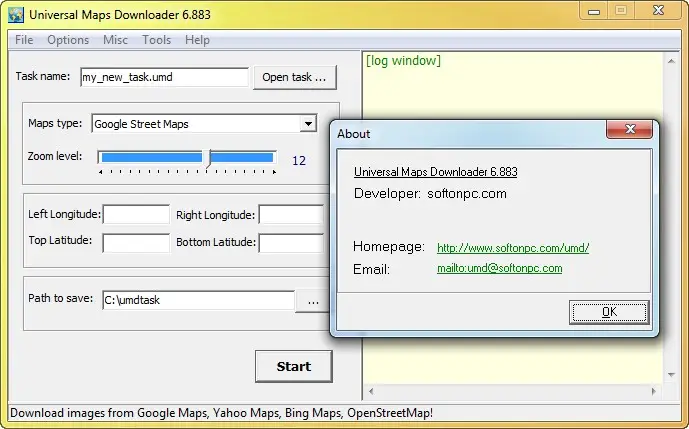The image size is (689, 429).
Task: Click the [log window] text
Action: point(403,61)
